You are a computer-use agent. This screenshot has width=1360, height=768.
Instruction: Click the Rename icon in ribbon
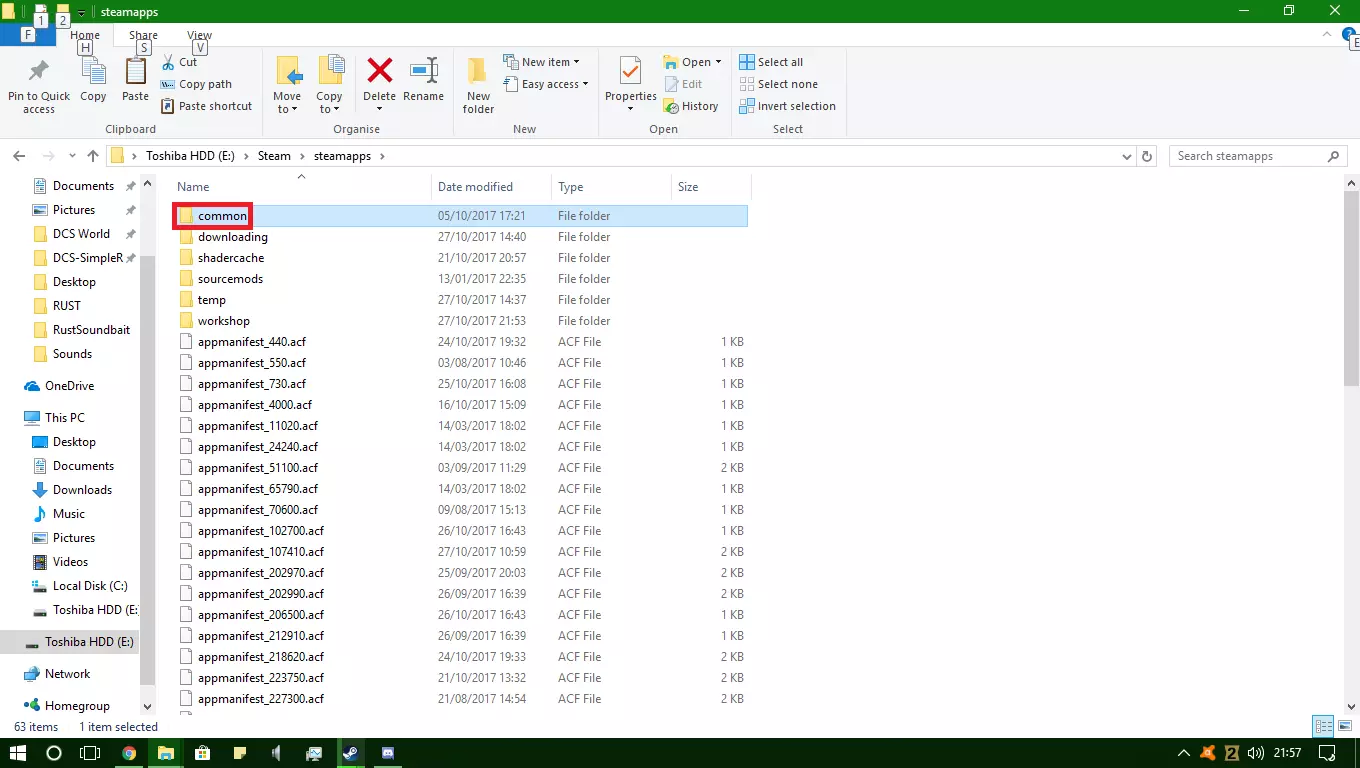point(423,72)
